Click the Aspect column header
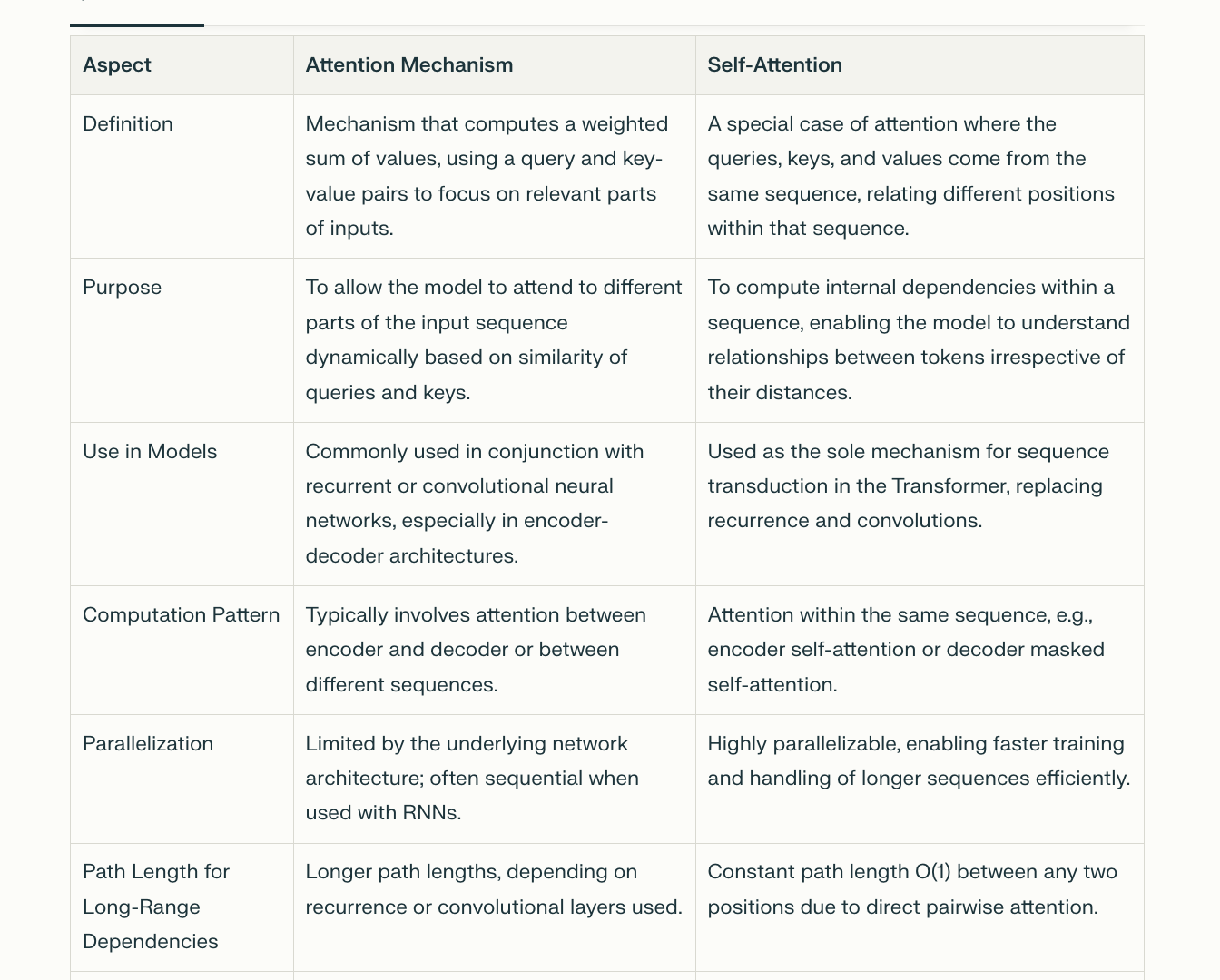 [117, 65]
